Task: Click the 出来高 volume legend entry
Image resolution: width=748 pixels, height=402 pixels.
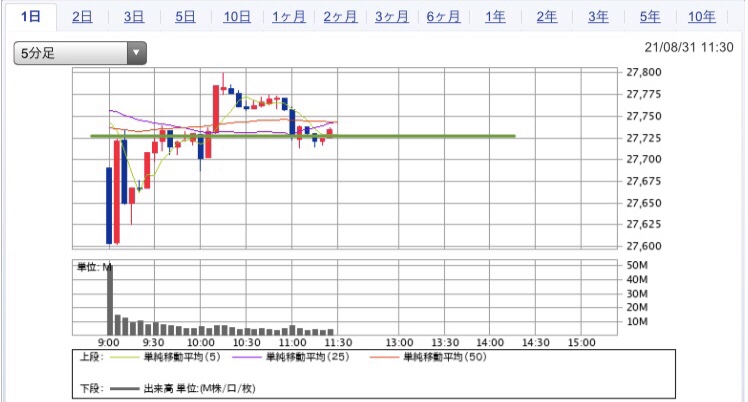Action: point(199,388)
